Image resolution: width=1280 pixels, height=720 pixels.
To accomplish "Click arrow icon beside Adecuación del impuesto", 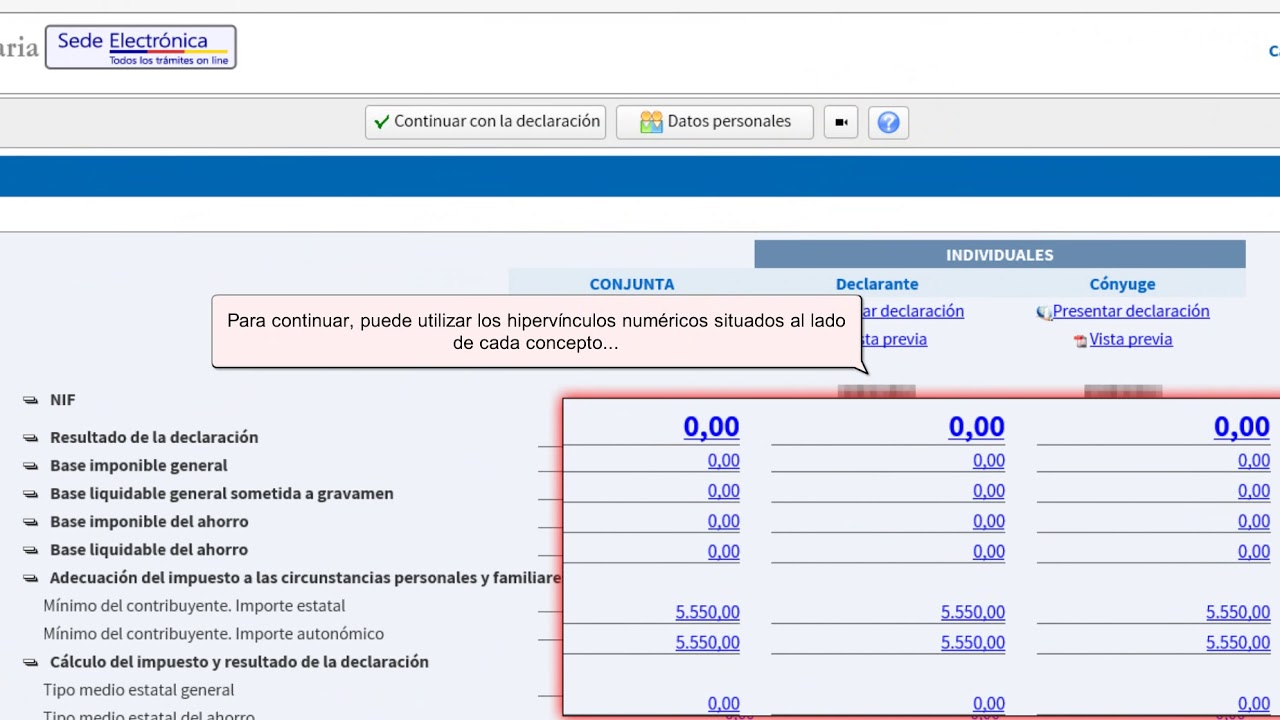I will [x=31, y=578].
